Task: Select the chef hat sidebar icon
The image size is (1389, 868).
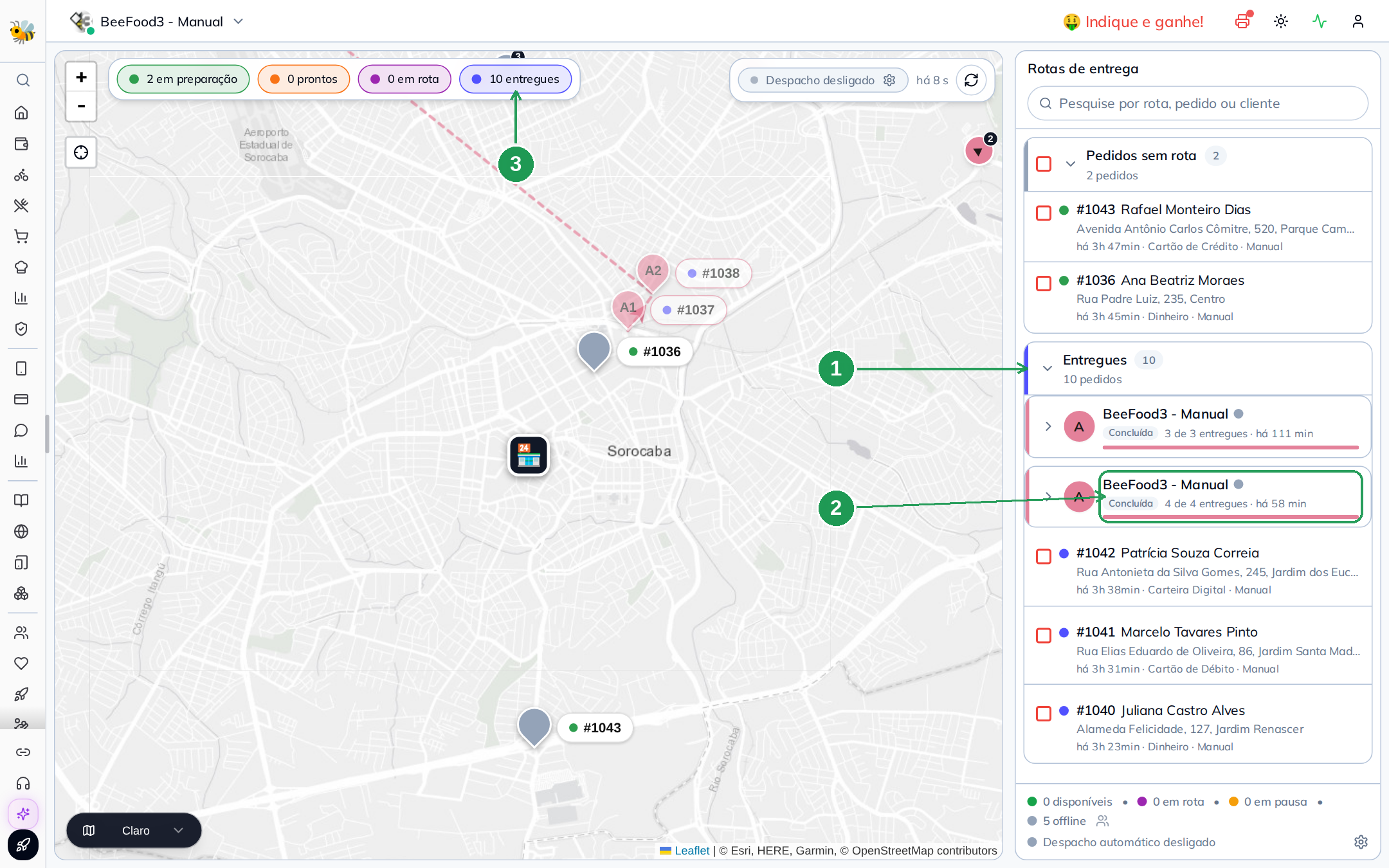Action: 22,267
